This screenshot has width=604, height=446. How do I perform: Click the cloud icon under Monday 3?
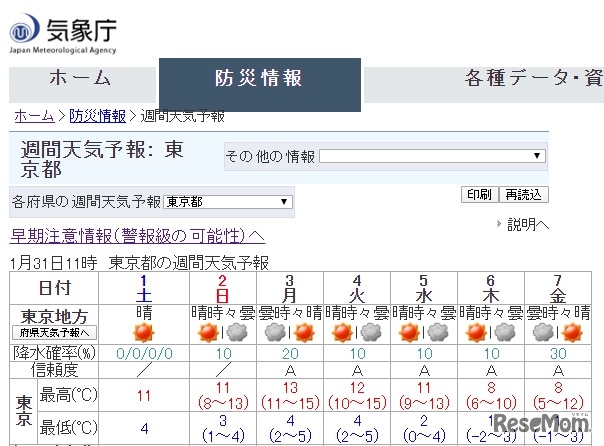tap(275, 332)
